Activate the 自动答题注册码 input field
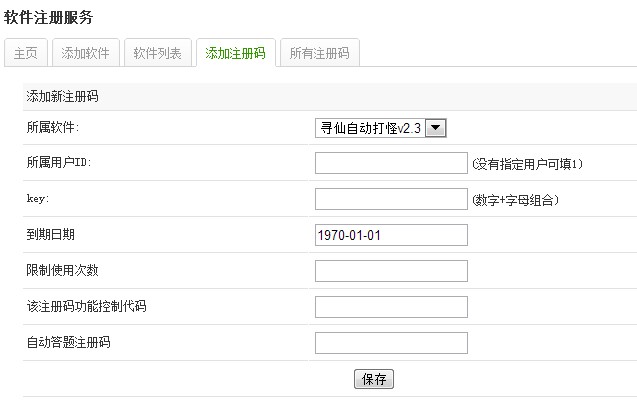Screen dimensions: 637x402 [x=391, y=343]
